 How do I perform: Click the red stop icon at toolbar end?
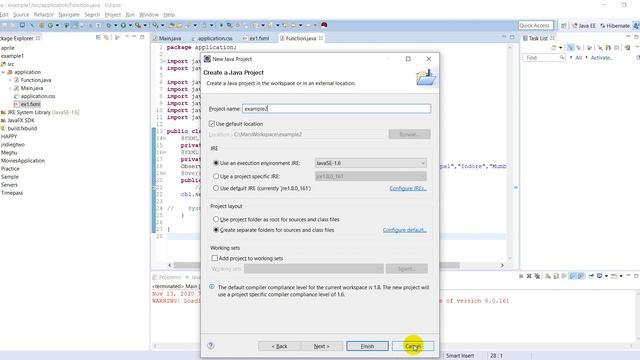click(x=324, y=25)
